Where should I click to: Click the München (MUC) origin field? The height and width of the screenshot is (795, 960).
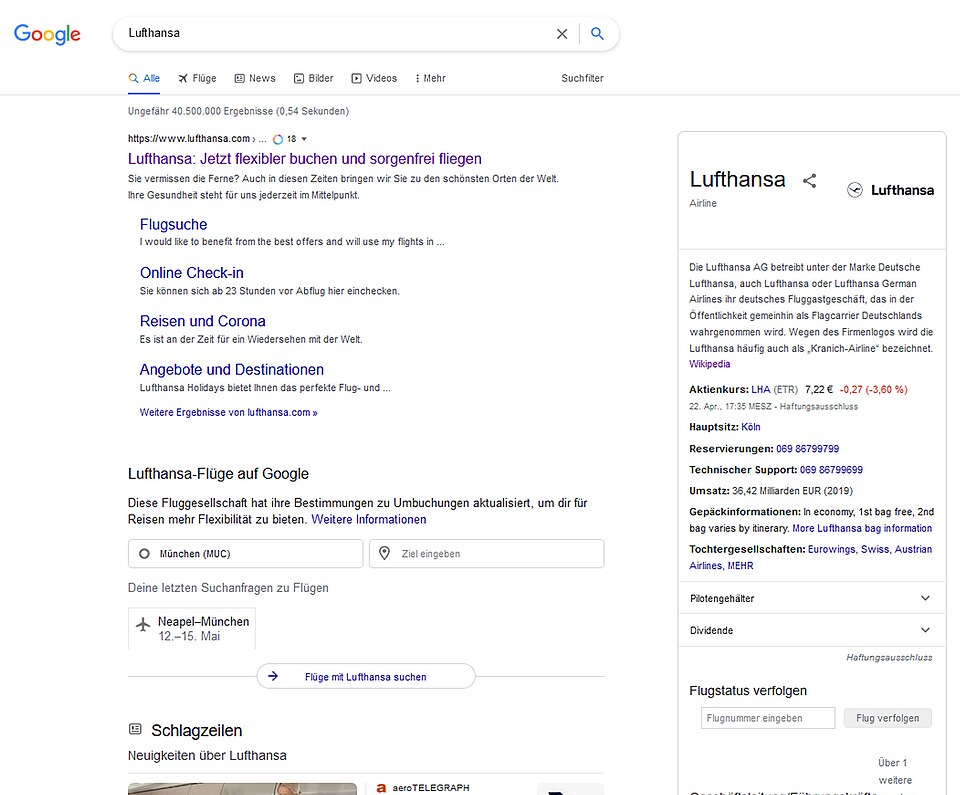pos(245,553)
